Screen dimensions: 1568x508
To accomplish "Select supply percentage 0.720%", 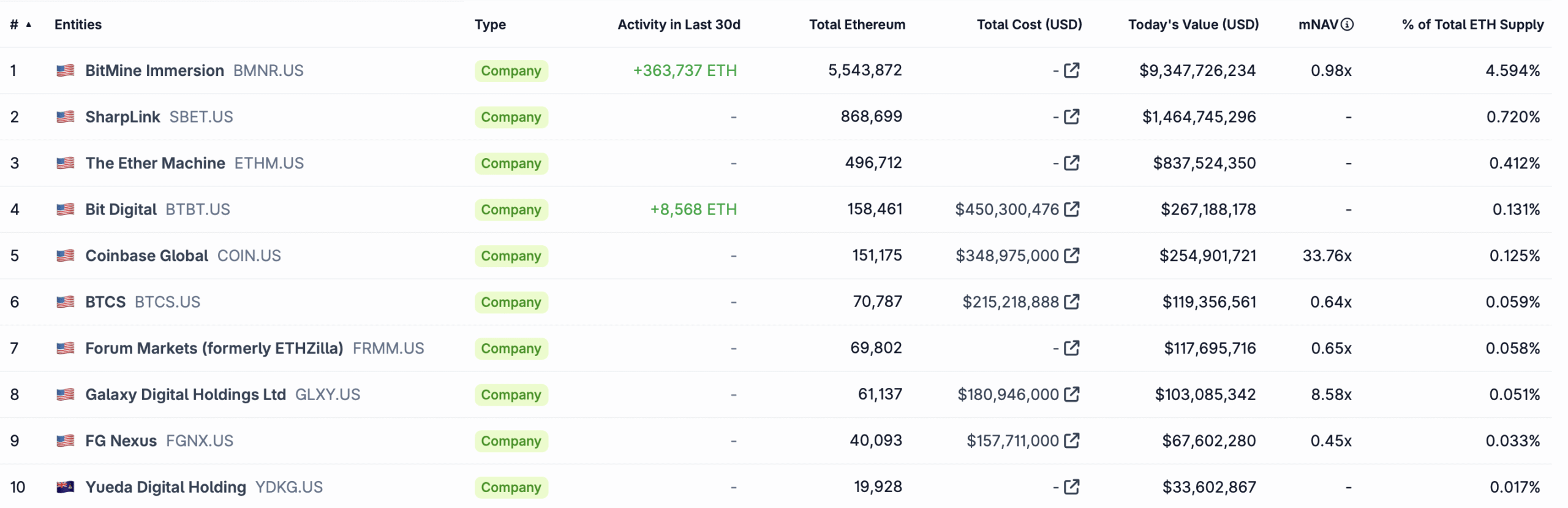I will [x=1513, y=116].
